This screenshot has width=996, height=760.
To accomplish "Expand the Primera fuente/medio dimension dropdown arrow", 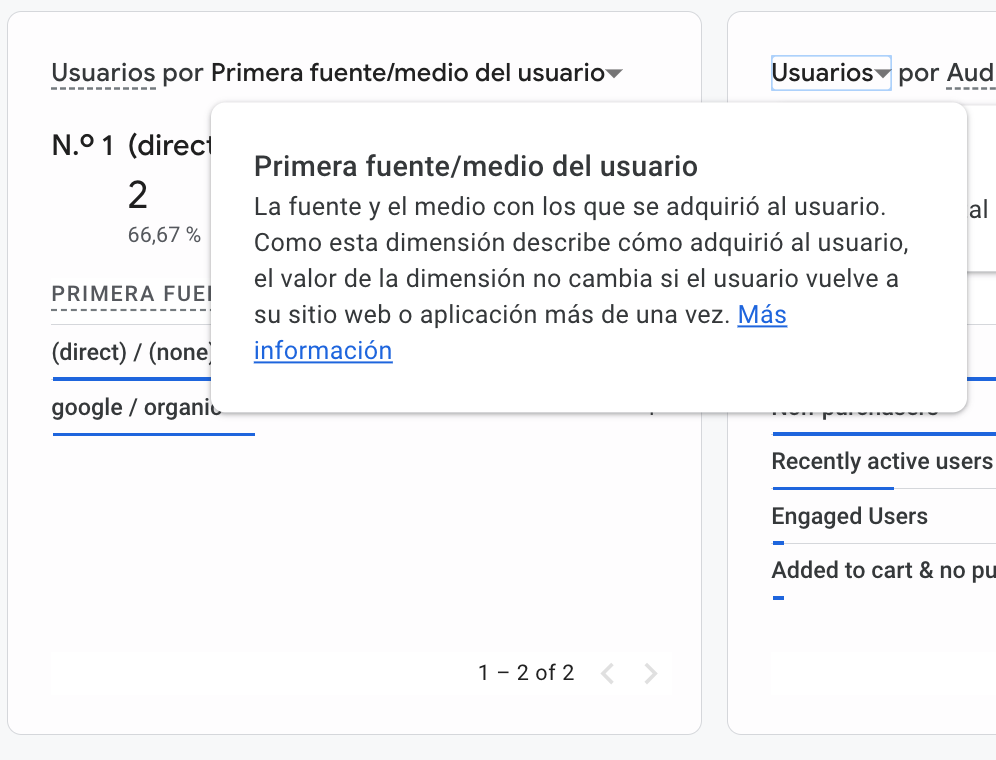I will click(x=615, y=74).
